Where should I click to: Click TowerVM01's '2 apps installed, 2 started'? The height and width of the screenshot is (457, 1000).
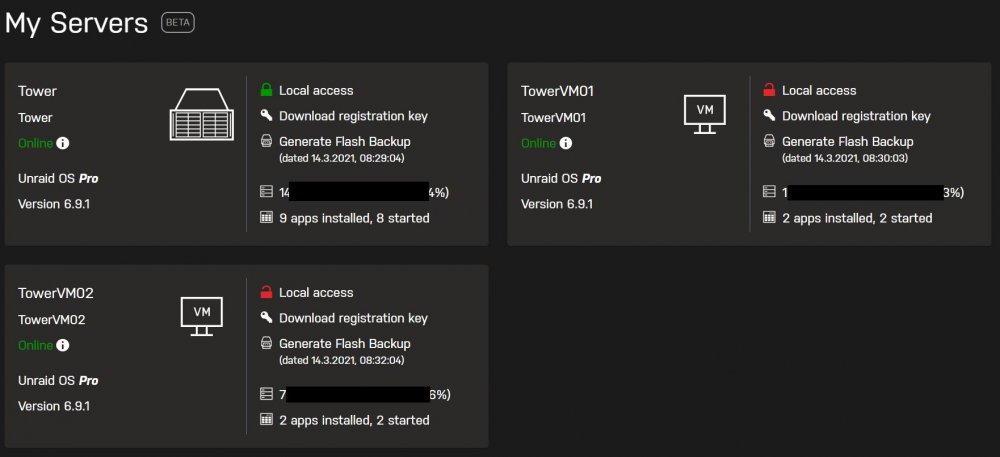857,218
